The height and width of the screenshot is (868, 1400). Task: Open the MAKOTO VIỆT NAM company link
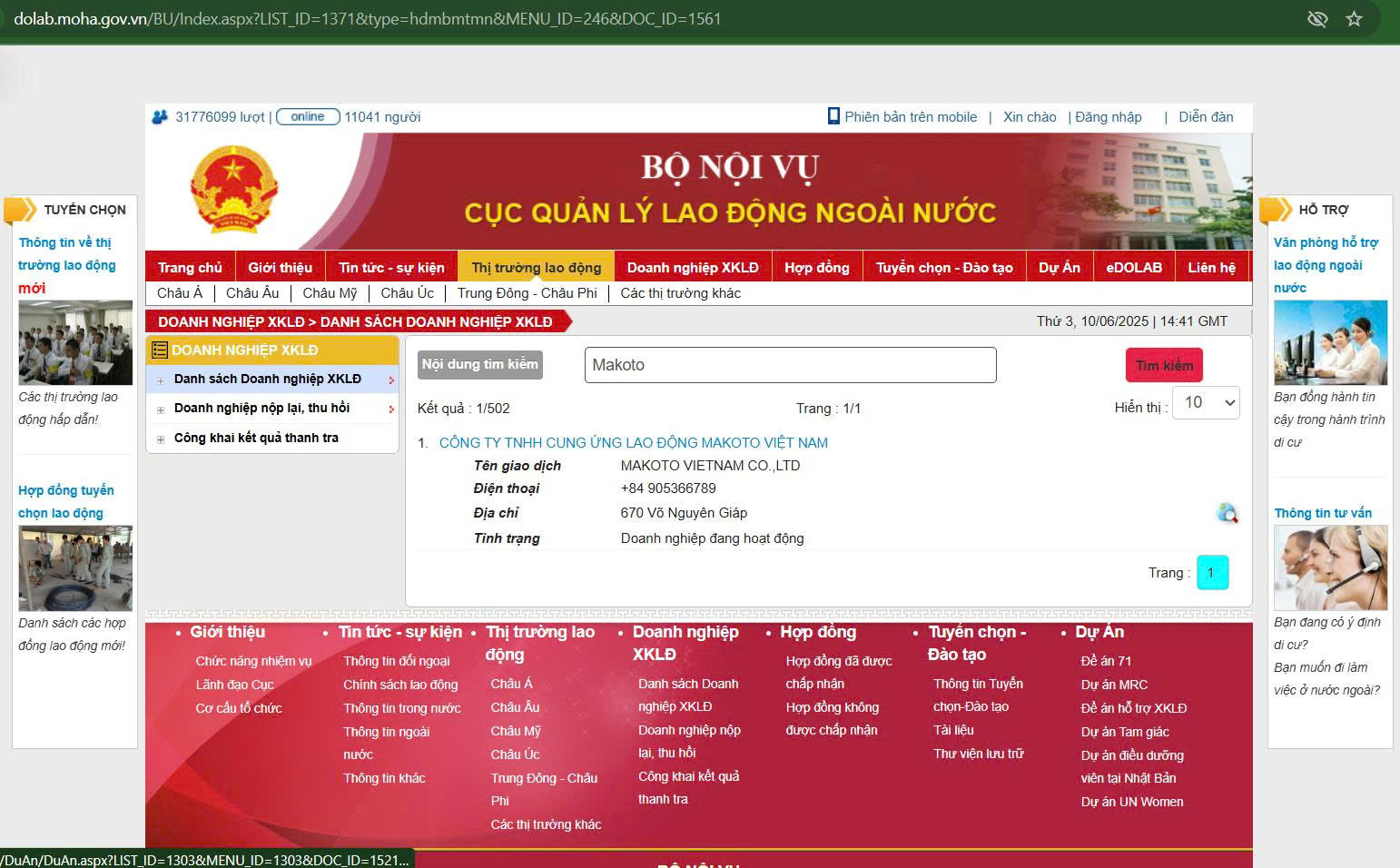[x=633, y=443]
